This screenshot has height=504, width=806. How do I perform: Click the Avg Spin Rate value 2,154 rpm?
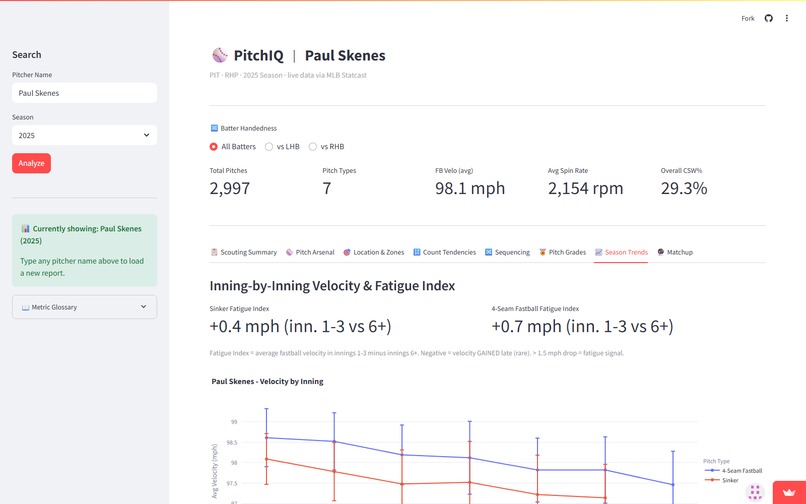[585, 188]
